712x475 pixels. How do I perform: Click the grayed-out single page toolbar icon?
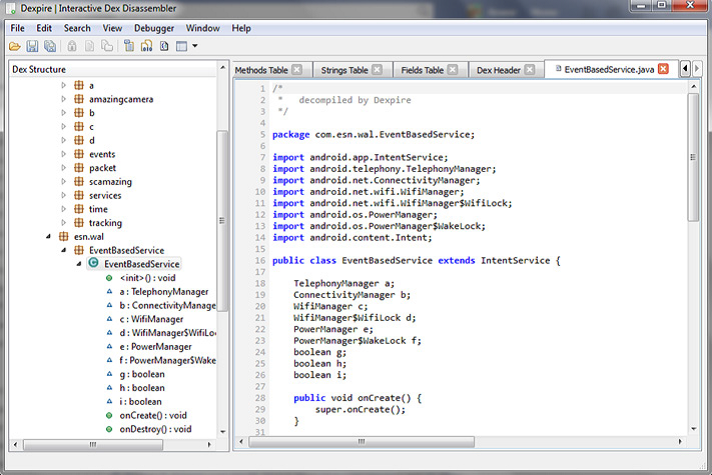(x=89, y=46)
